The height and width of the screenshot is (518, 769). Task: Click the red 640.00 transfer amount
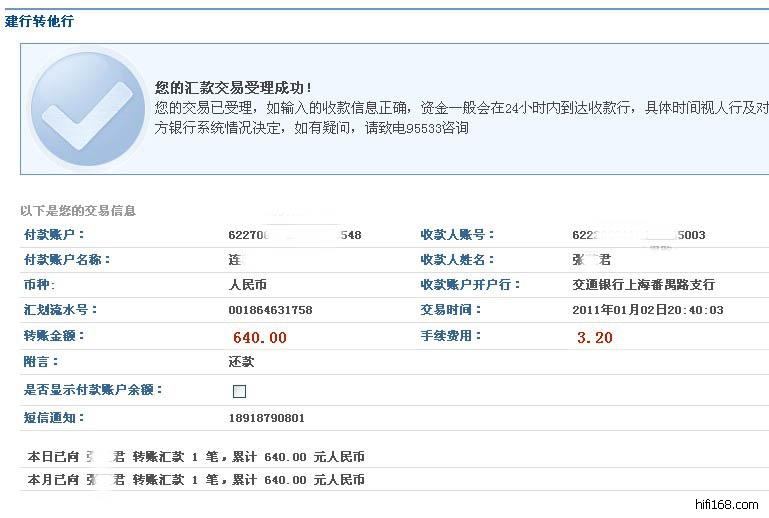coord(259,338)
